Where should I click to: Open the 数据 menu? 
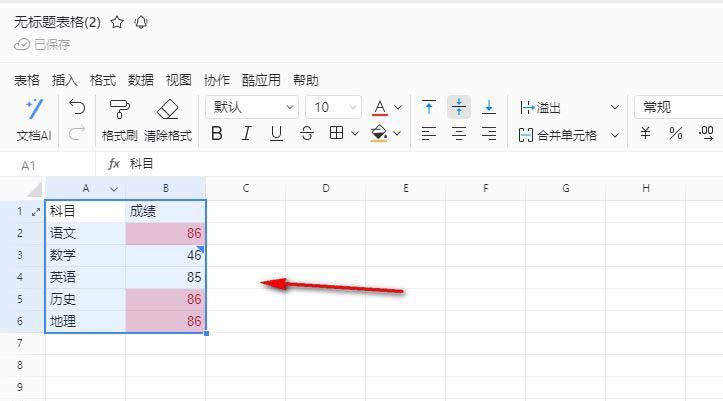click(141, 80)
